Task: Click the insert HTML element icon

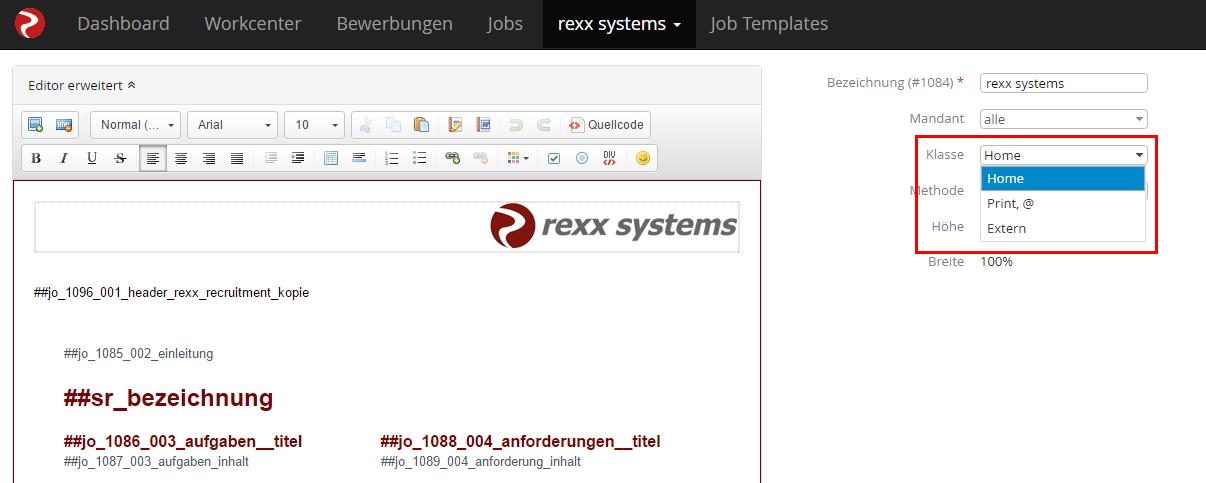Action: [x=63, y=125]
